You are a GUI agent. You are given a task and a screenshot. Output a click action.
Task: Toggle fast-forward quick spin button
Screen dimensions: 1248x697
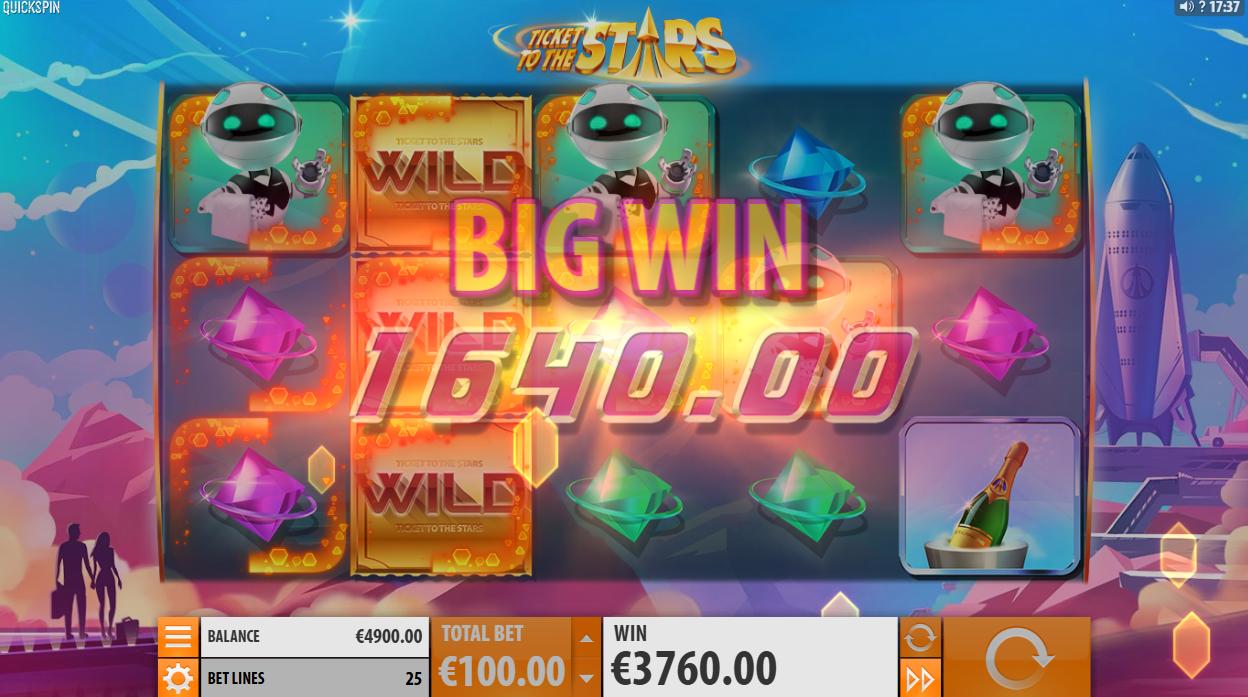coord(919,678)
